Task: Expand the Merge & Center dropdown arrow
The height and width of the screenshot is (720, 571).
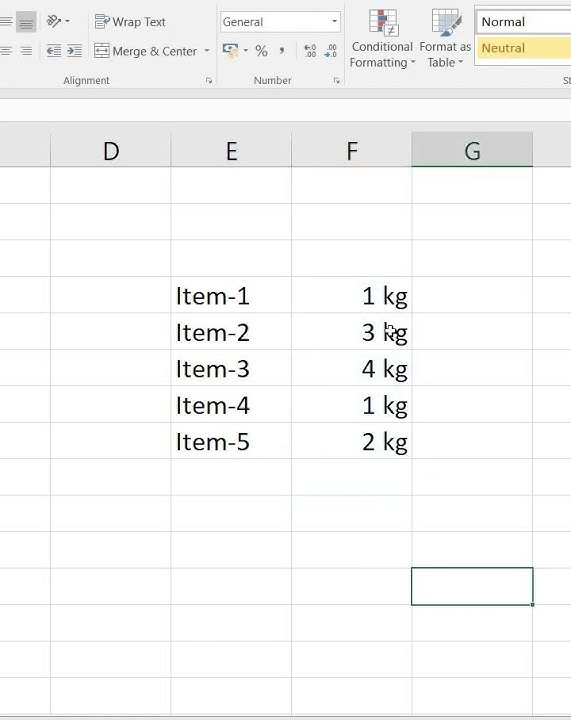Action: click(207, 51)
